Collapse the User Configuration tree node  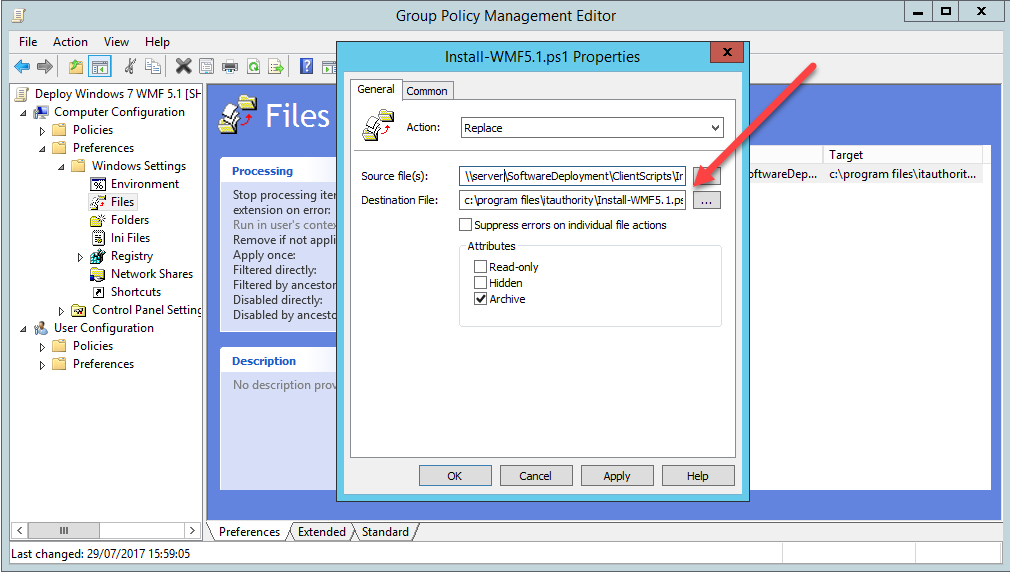pos(23,328)
